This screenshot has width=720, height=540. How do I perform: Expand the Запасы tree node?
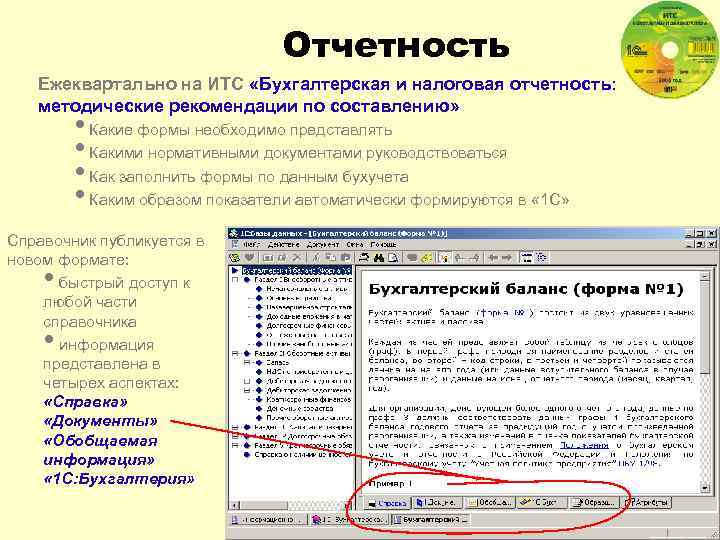tap(247, 363)
